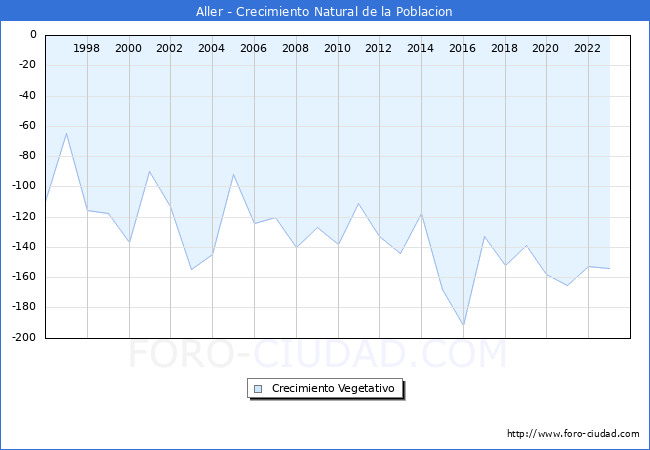The image size is (650, 450).
Task: Click the -140 y-axis label
Action: 24,247
